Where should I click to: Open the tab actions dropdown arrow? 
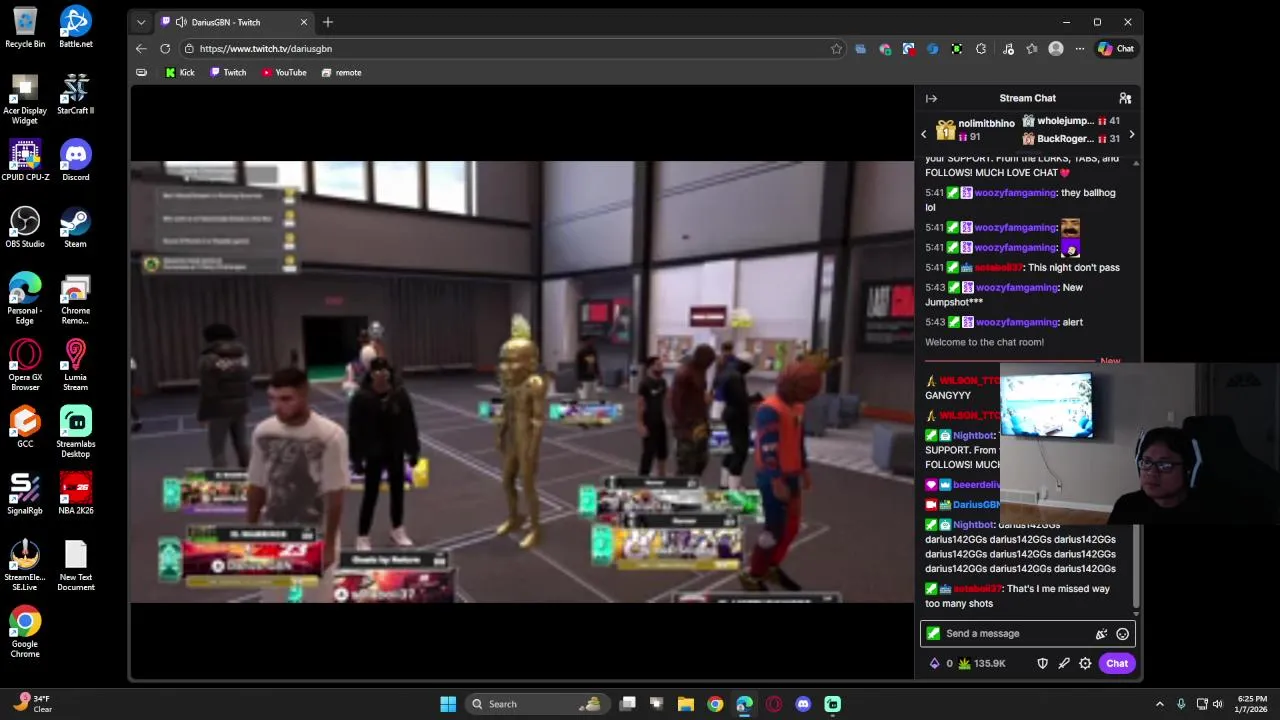(x=141, y=22)
